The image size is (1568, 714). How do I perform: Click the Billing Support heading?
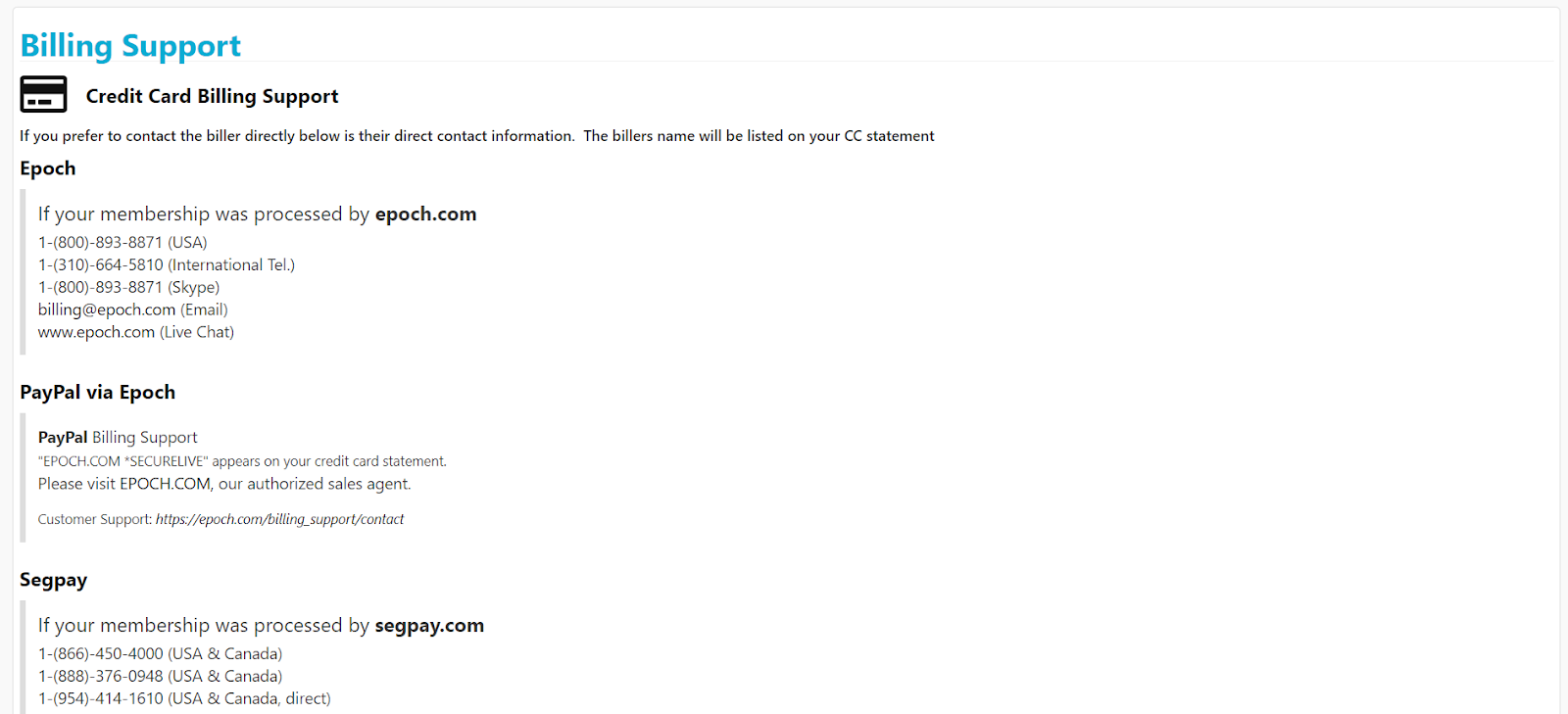130,46
